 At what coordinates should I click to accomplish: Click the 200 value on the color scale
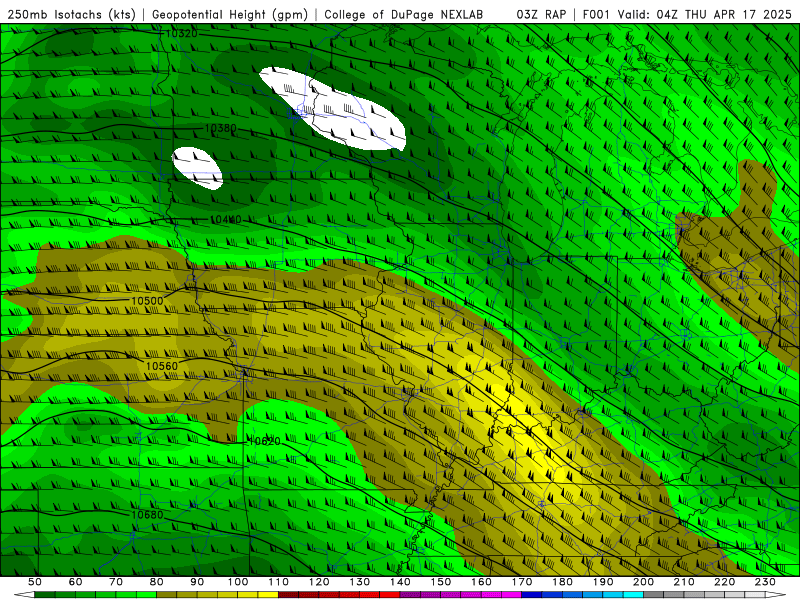[x=644, y=582]
